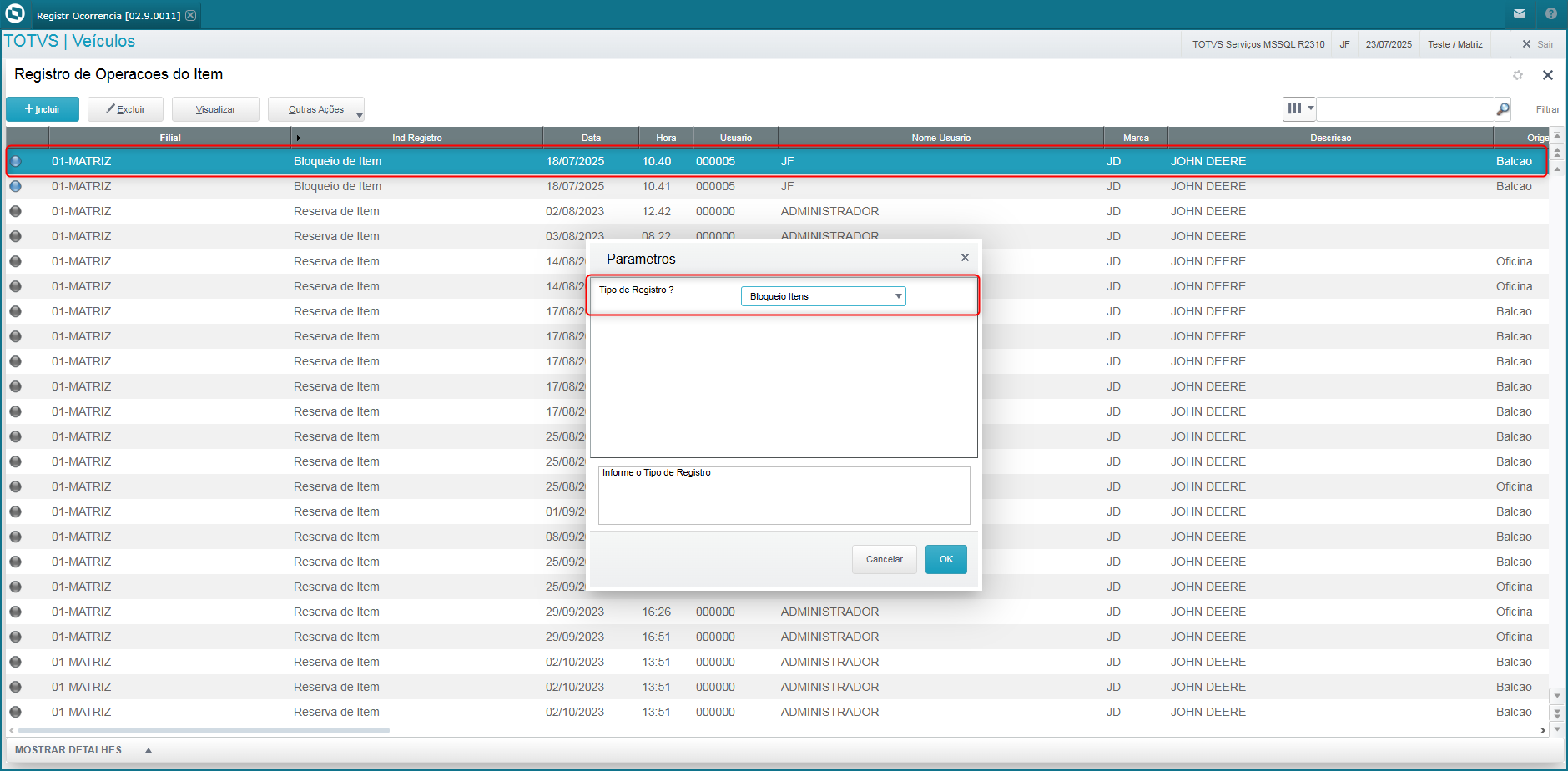This screenshot has height=771, width=1568.
Task: Click the Excluir button
Action: tap(125, 109)
